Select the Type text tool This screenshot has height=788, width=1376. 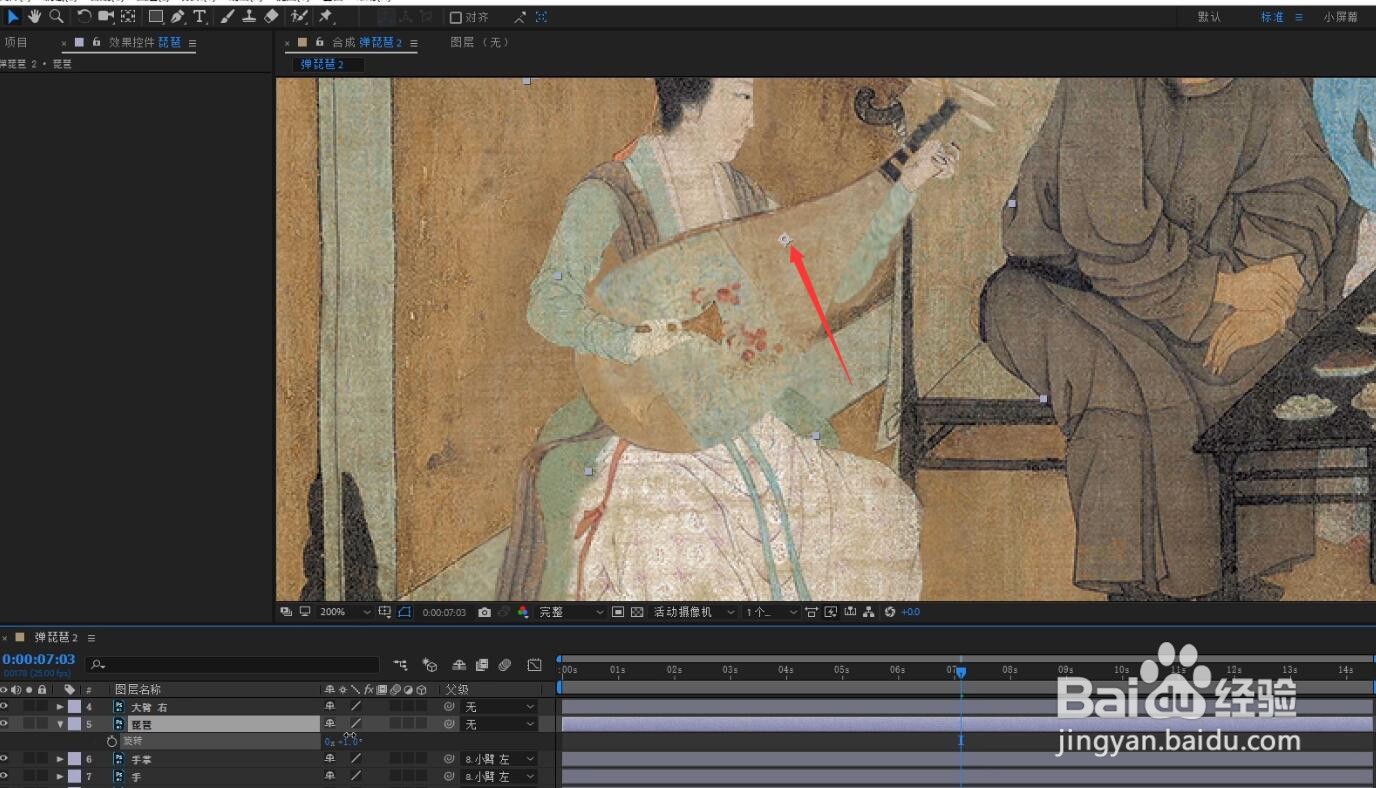point(200,17)
